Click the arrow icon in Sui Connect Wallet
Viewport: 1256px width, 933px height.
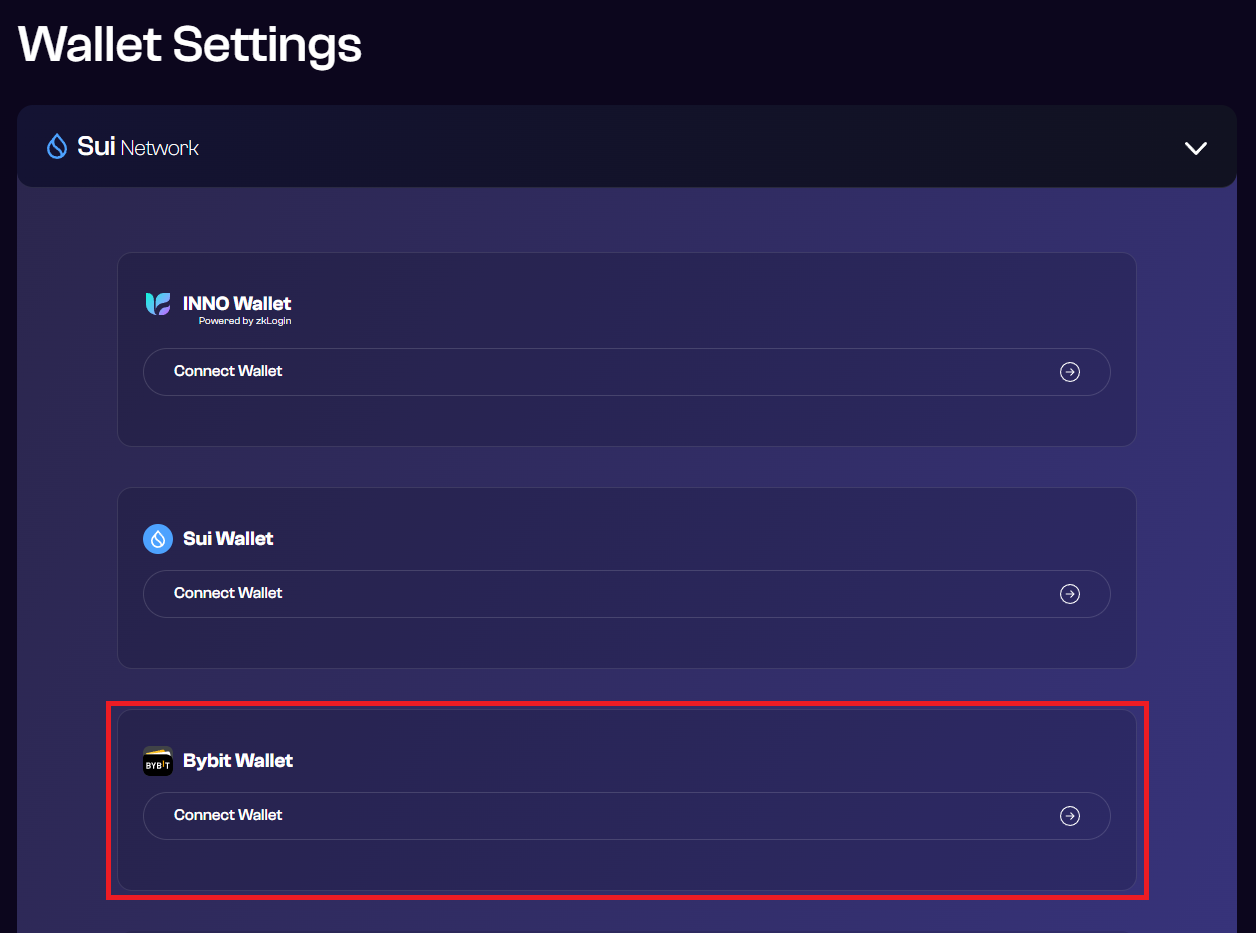(x=1070, y=594)
